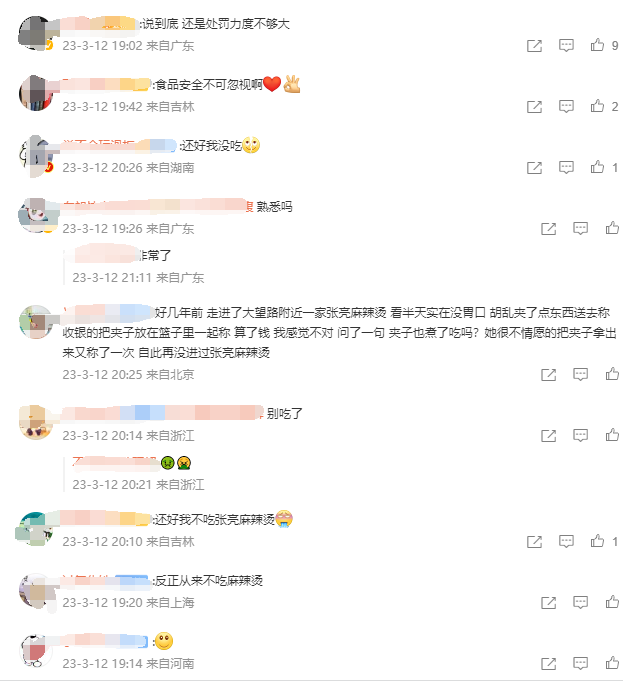Screen dimensions: 623x688
Task: Like the comment posted at 20:25 from 北京
Action: coord(612,374)
